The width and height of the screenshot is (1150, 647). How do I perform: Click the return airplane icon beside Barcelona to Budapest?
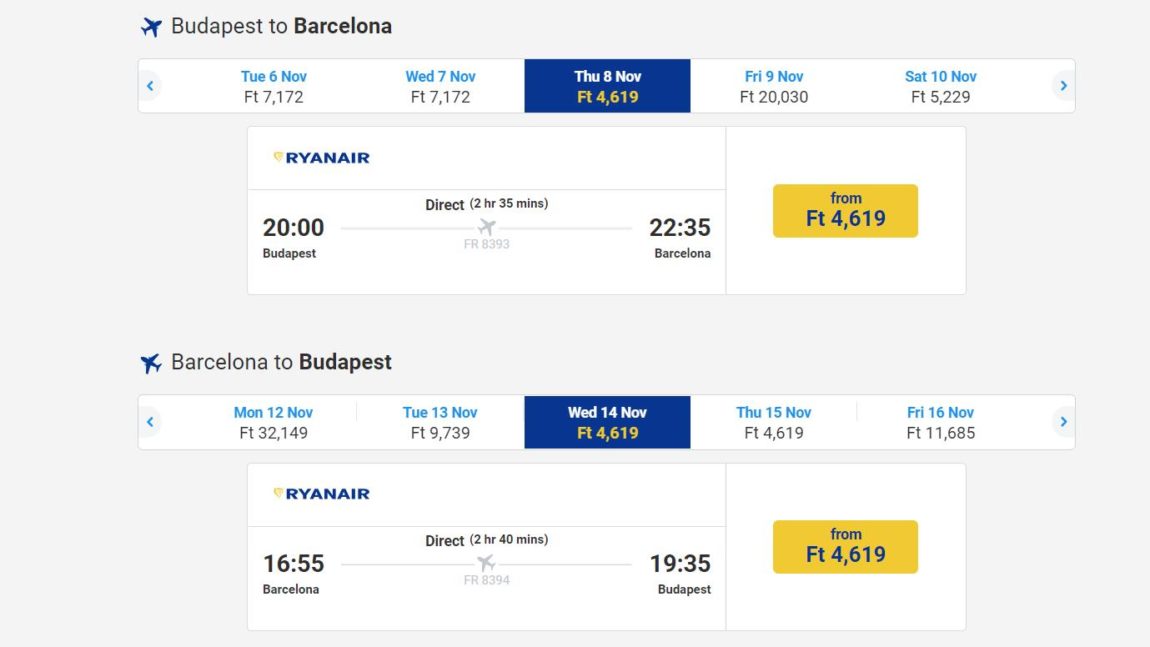(151, 363)
